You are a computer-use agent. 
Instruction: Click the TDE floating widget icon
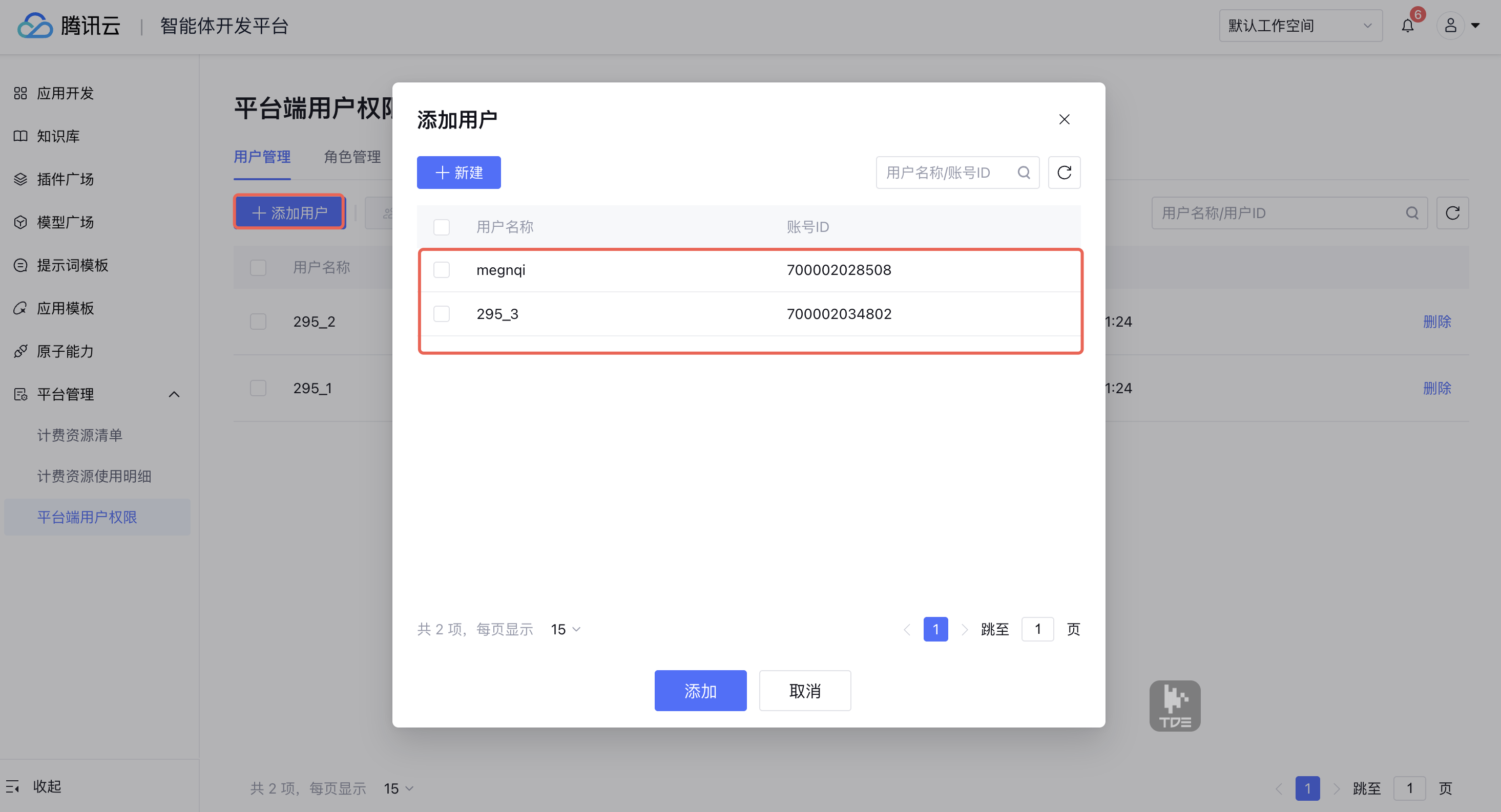1174,706
